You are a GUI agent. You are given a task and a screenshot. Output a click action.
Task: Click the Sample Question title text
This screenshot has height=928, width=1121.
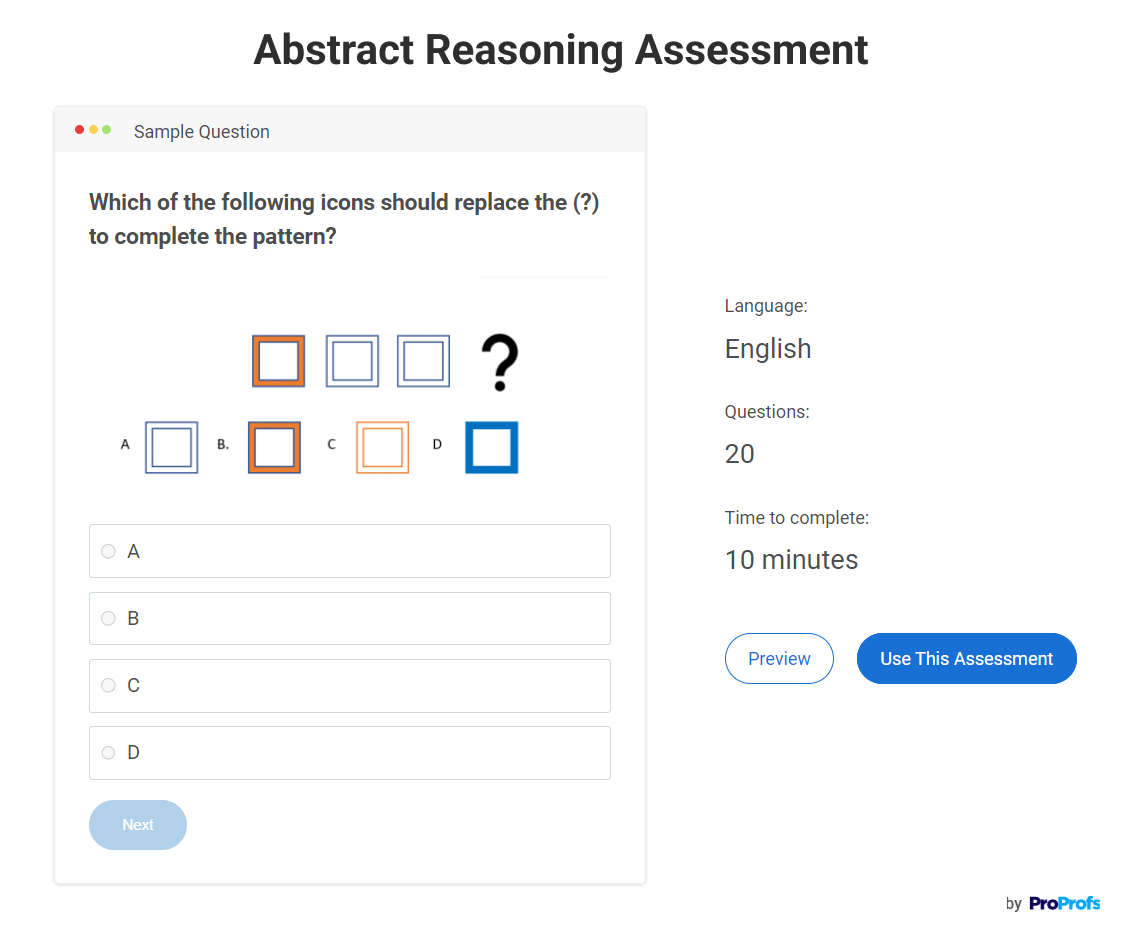click(x=202, y=131)
